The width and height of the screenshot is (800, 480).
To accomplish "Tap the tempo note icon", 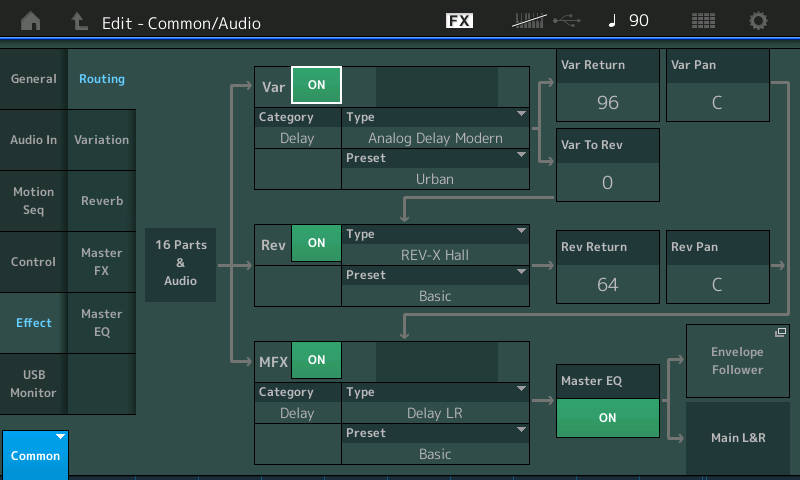I will click(x=613, y=21).
